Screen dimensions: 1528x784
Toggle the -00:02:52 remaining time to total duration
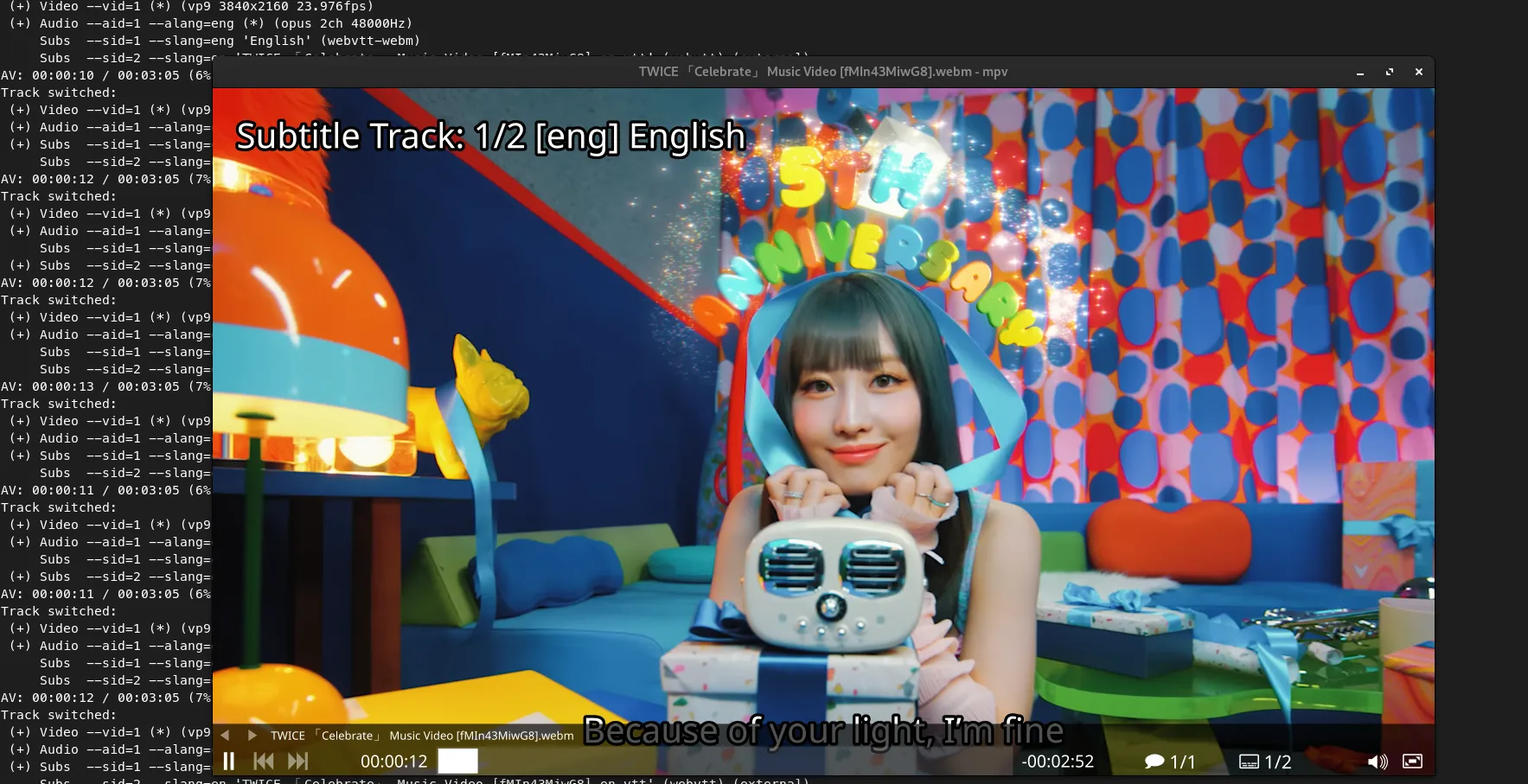click(1058, 761)
